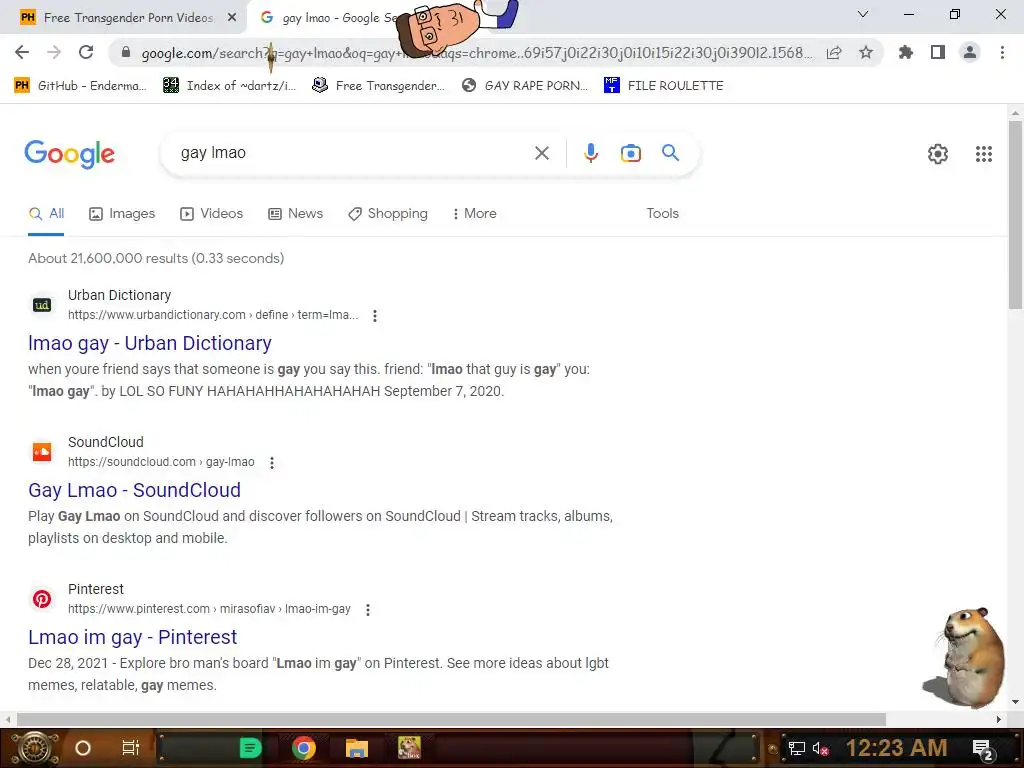This screenshot has height=768, width=1024.
Task: Click vertical scrollbar thumb
Action: [x=1015, y=214]
